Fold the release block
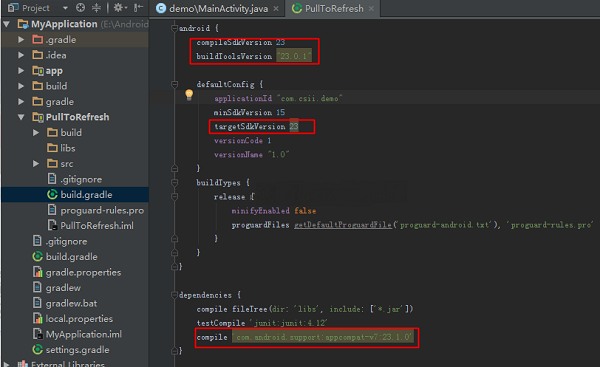 pos(174,197)
